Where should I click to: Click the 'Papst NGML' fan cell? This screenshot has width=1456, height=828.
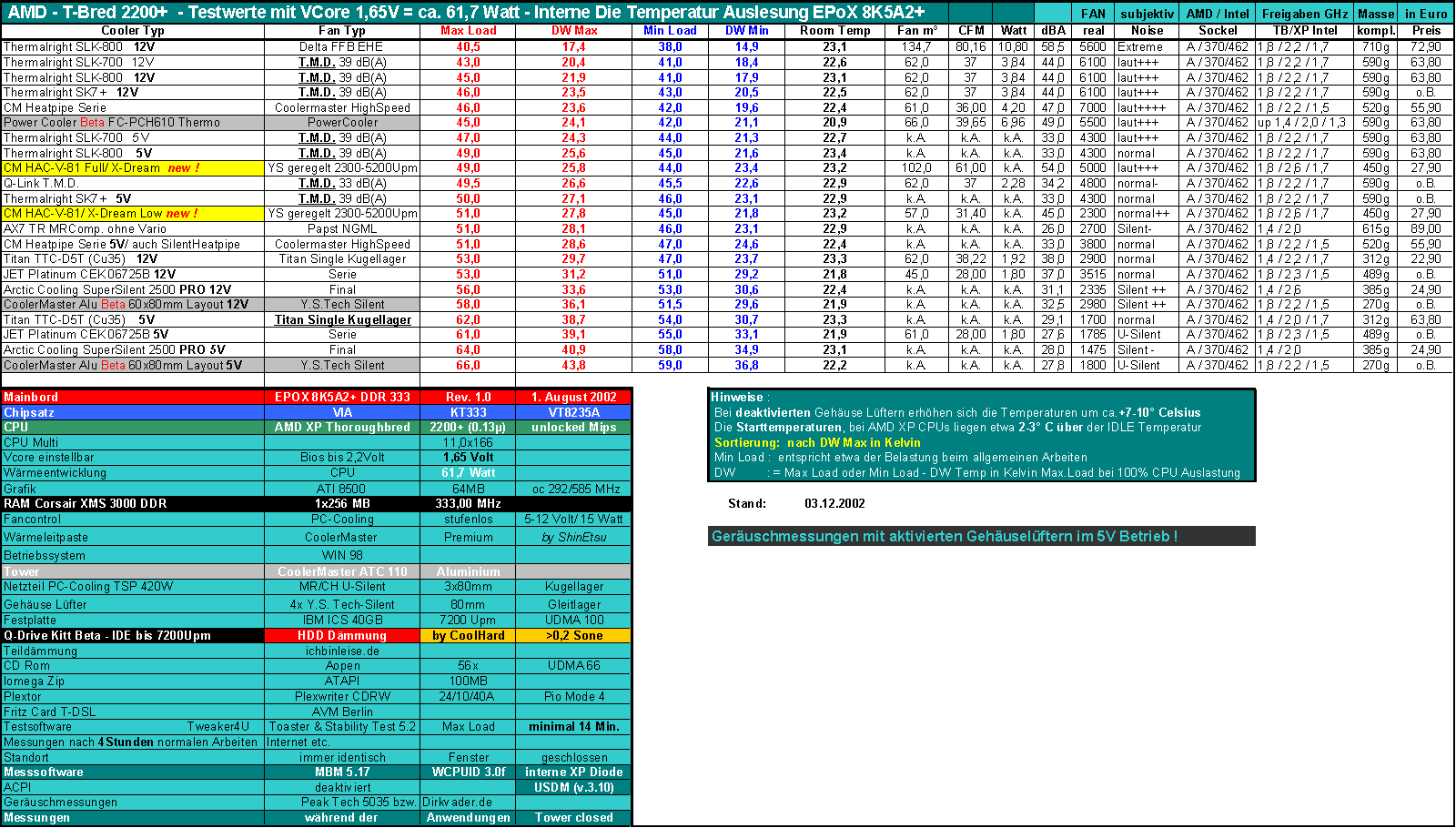342,229
